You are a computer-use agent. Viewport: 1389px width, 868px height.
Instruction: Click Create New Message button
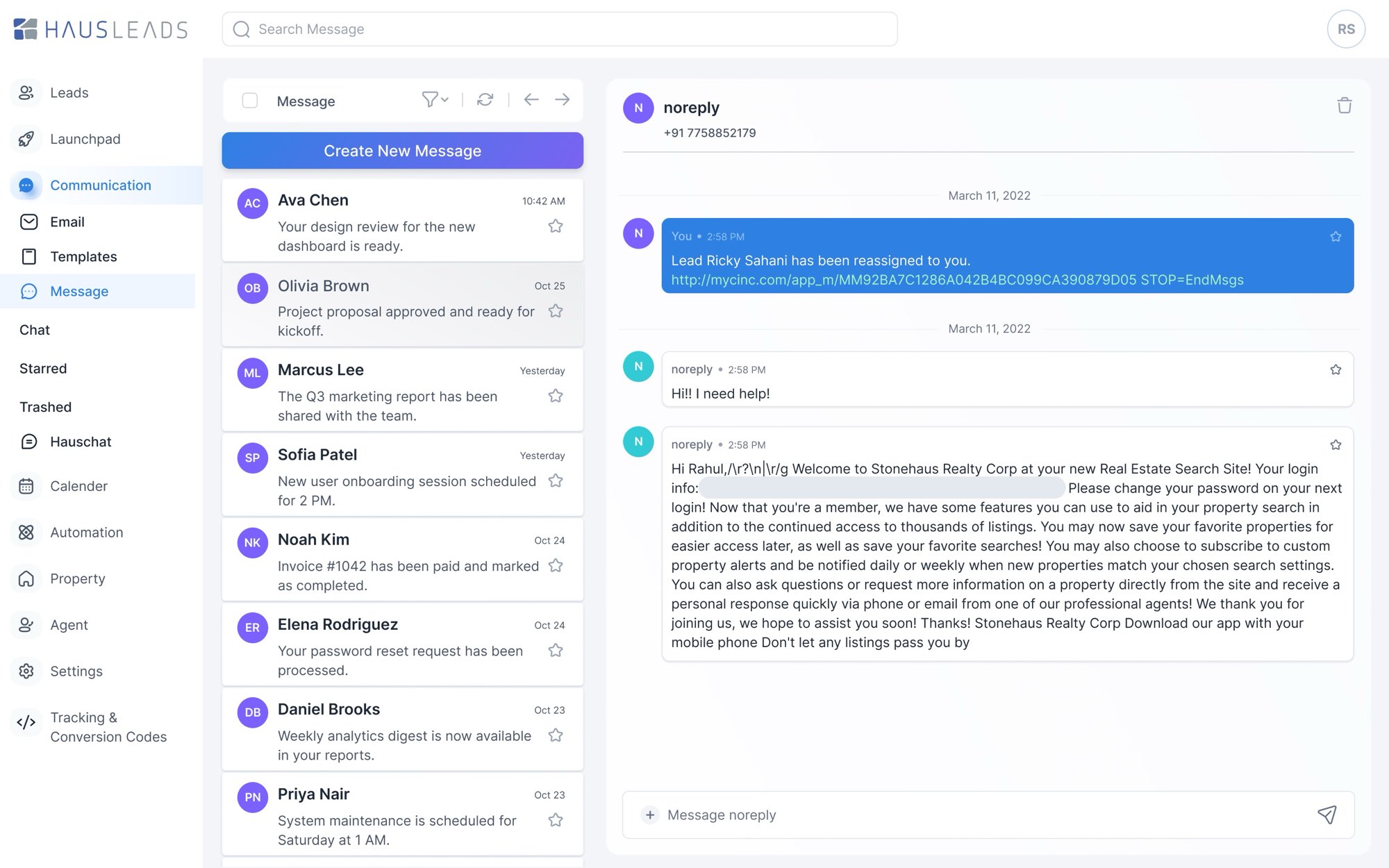[x=403, y=151]
